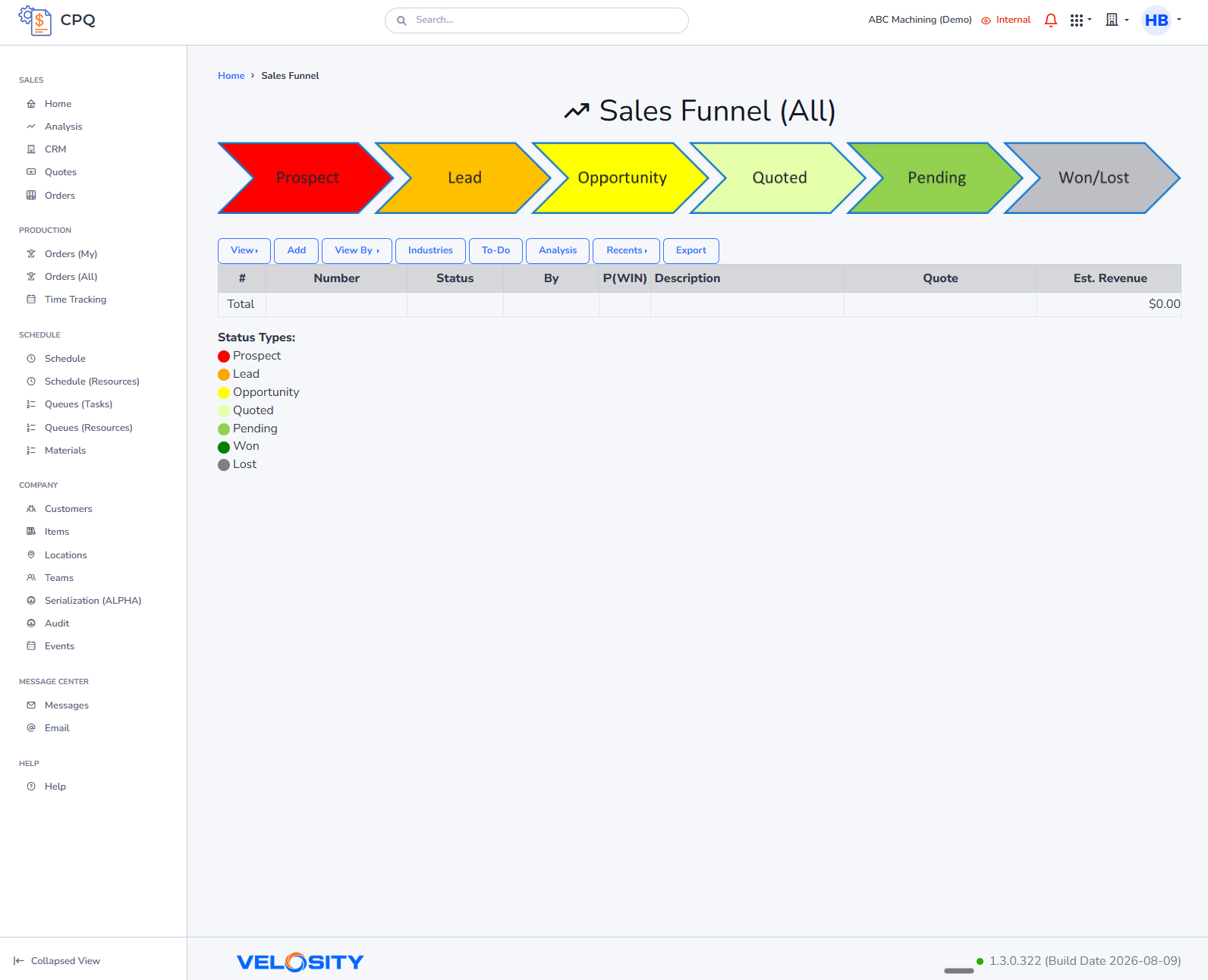The image size is (1208, 980).
Task: Click the Schedule (Resources) clock icon
Action: pos(31,382)
